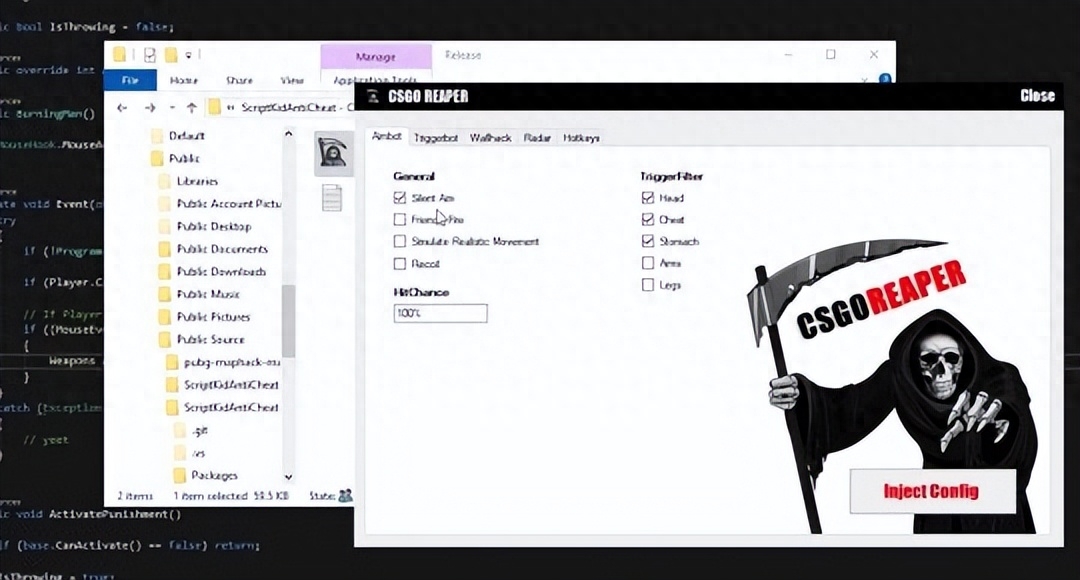Click ScriptKidAntiCheat in the Explorer address bar

(x=289, y=107)
